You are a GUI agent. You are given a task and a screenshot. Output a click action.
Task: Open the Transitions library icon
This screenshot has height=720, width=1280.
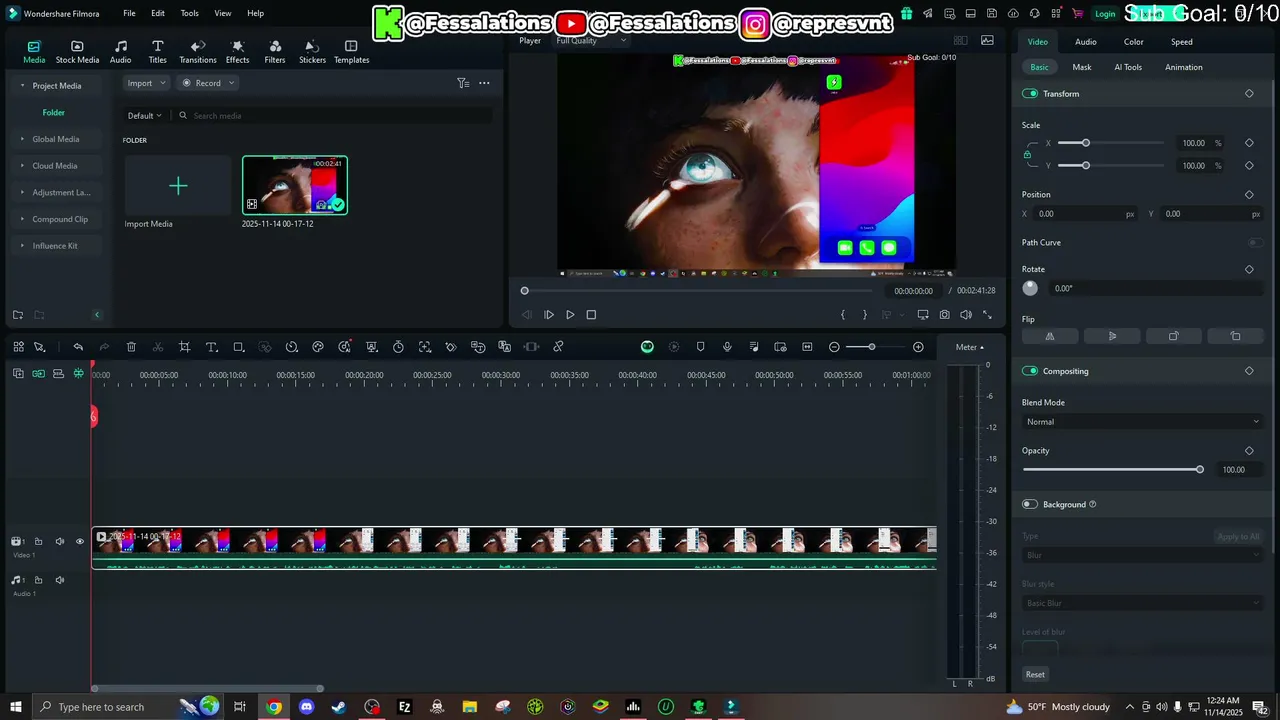(x=197, y=46)
